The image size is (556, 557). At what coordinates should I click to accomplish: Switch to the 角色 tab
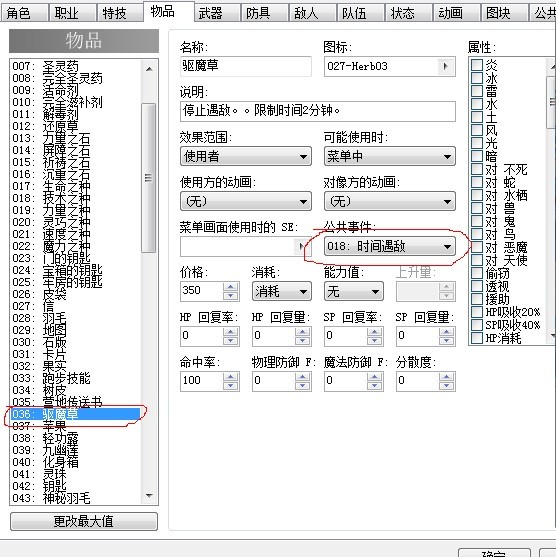(24, 13)
